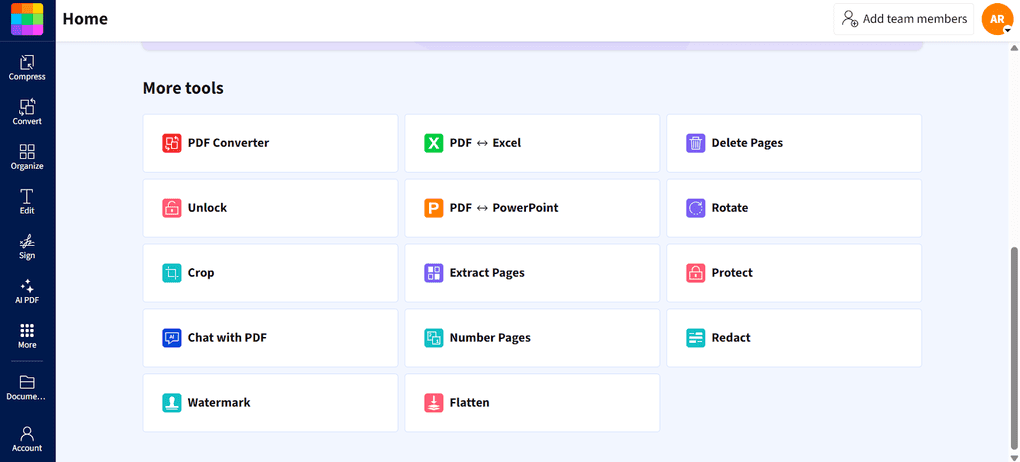1020x462 pixels.
Task: Click the Chat with PDF icon
Action: point(172,338)
